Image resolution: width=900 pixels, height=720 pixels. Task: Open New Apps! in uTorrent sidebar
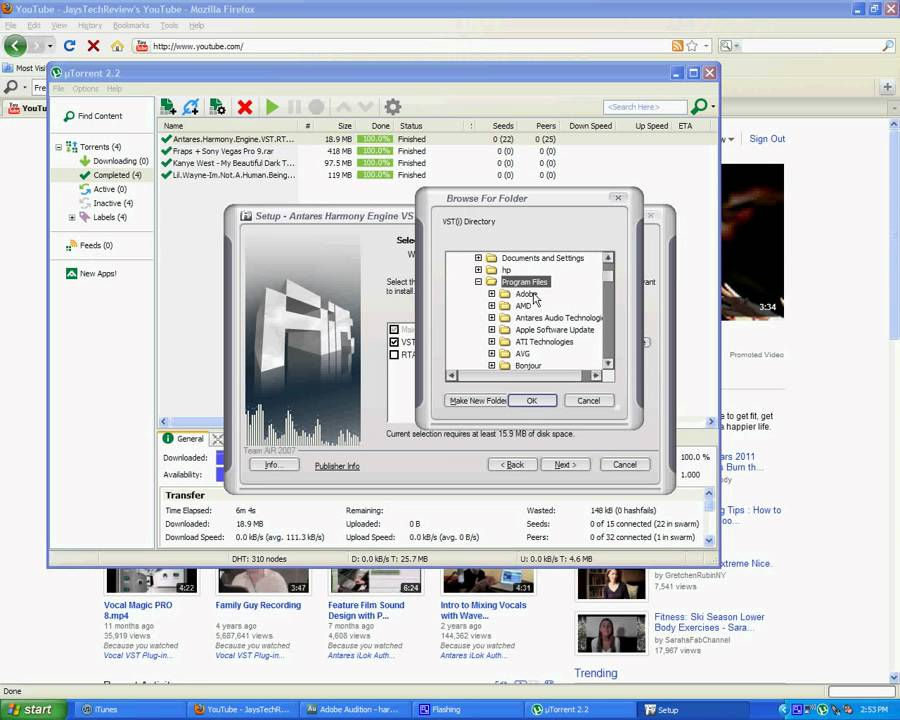click(91, 274)
